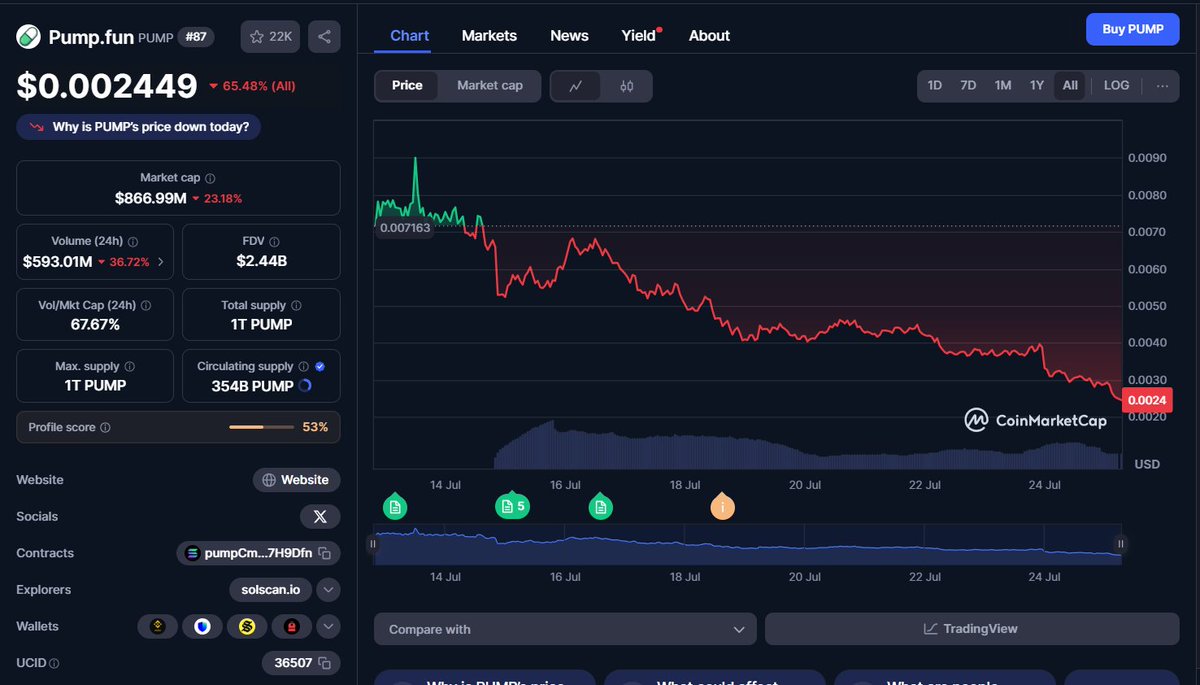
Task: Click the orange info event marker
Action: coord(722,507)
